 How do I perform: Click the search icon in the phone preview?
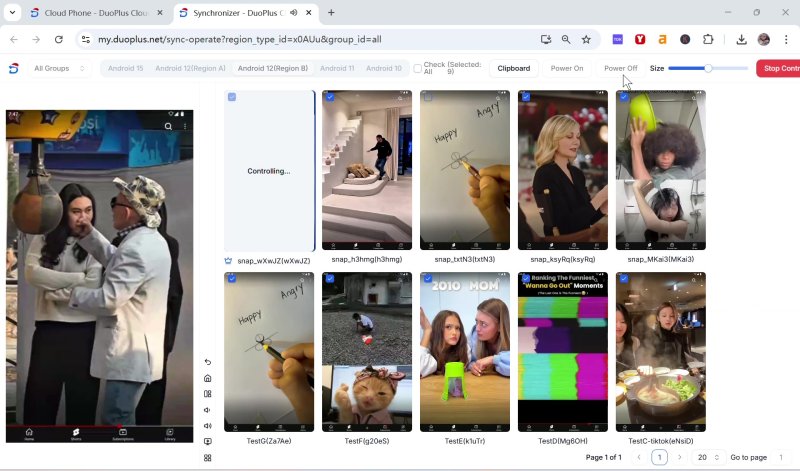click(168, 127)
